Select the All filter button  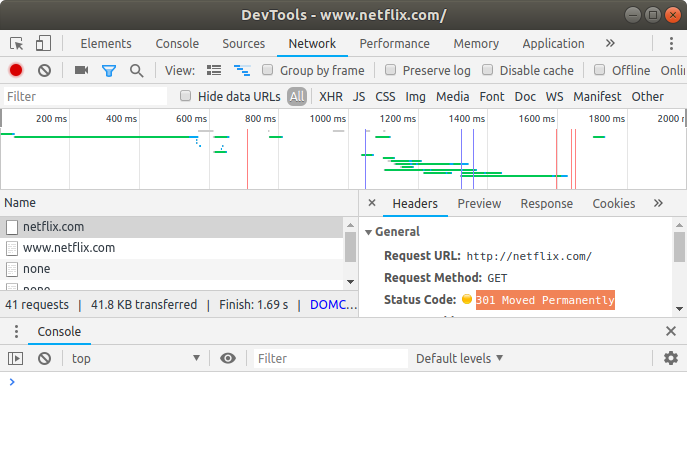(x=297, y=96)
